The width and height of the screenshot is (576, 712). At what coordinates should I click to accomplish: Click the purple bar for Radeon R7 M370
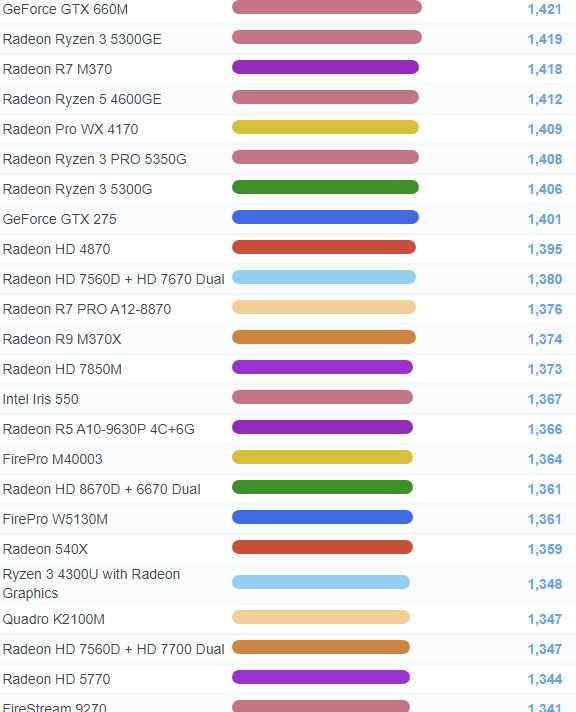point(325,67)
